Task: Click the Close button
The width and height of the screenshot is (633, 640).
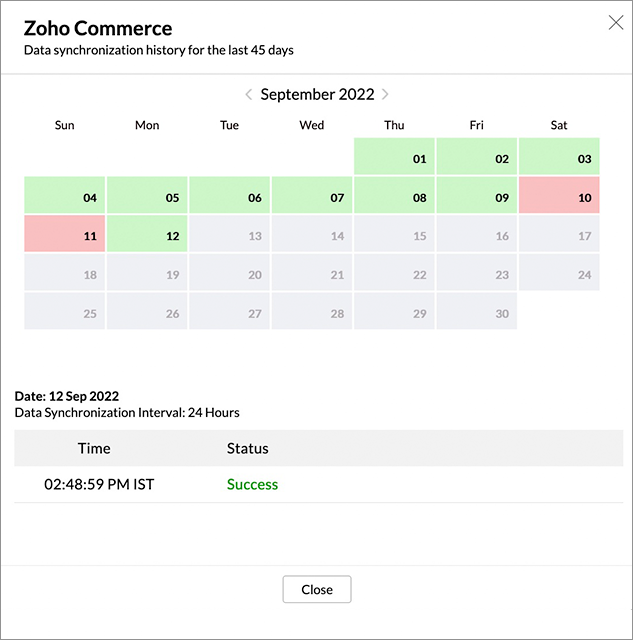Action: coord(317,589)
